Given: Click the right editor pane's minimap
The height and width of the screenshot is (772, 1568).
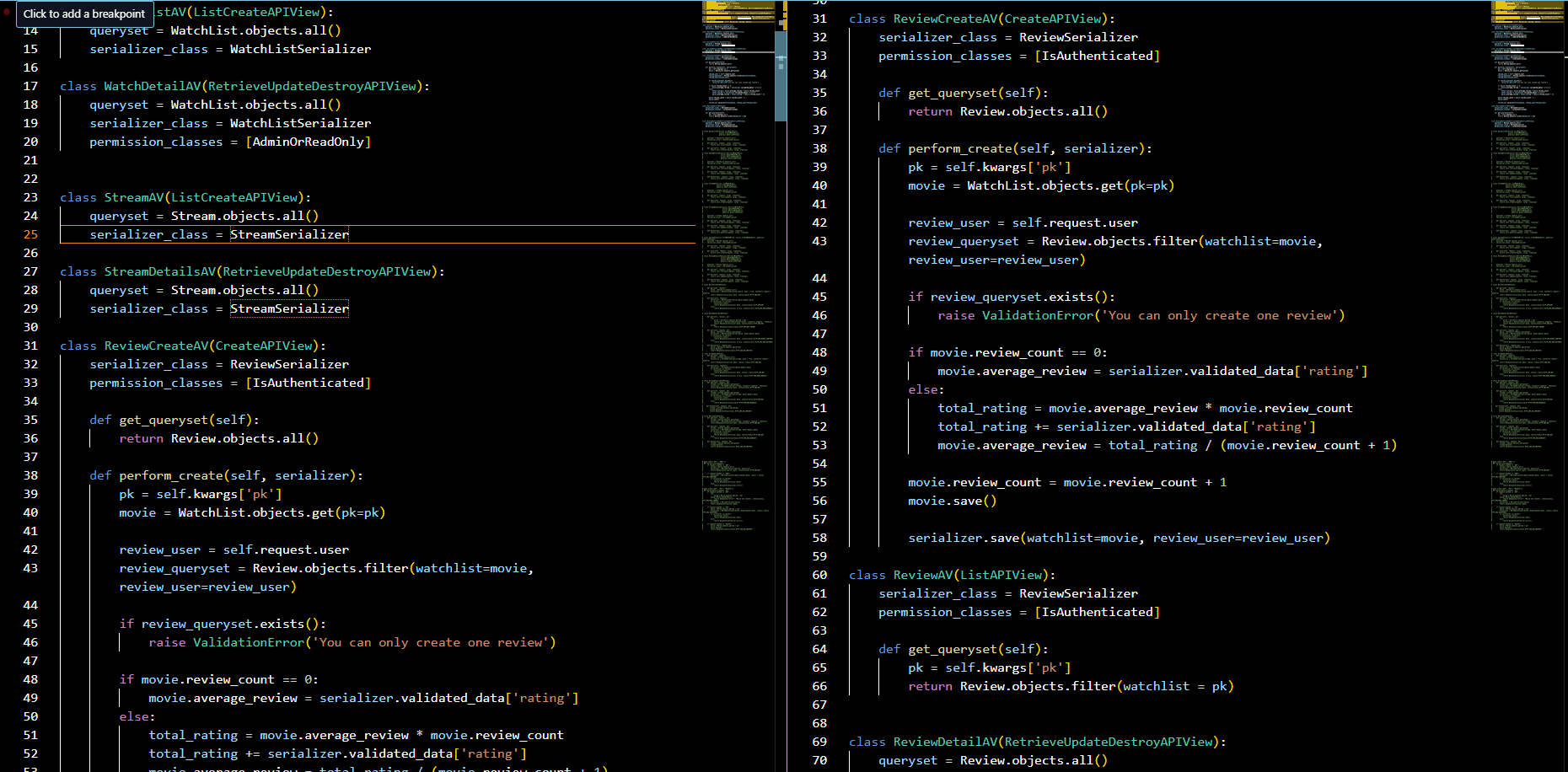Looking at the screenshot, I should coord(1528,265).
